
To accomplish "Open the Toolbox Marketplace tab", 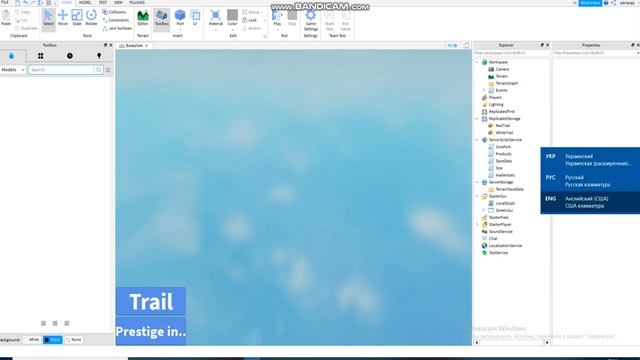I will click(11, 56).
